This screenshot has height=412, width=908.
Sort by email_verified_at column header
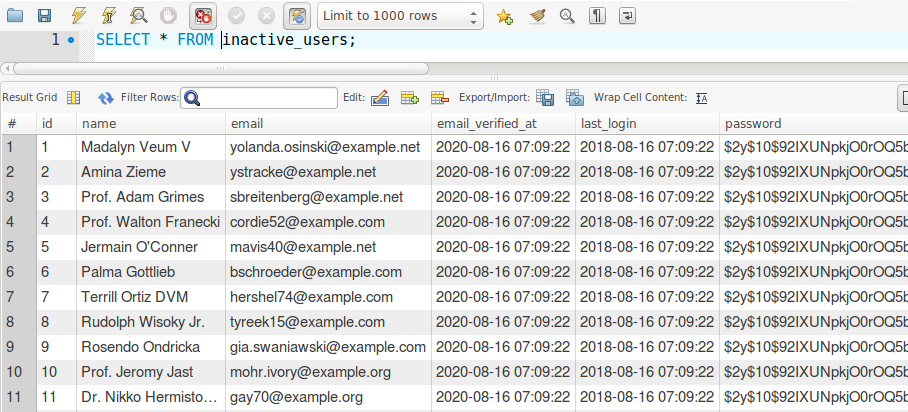pos(503,123)
